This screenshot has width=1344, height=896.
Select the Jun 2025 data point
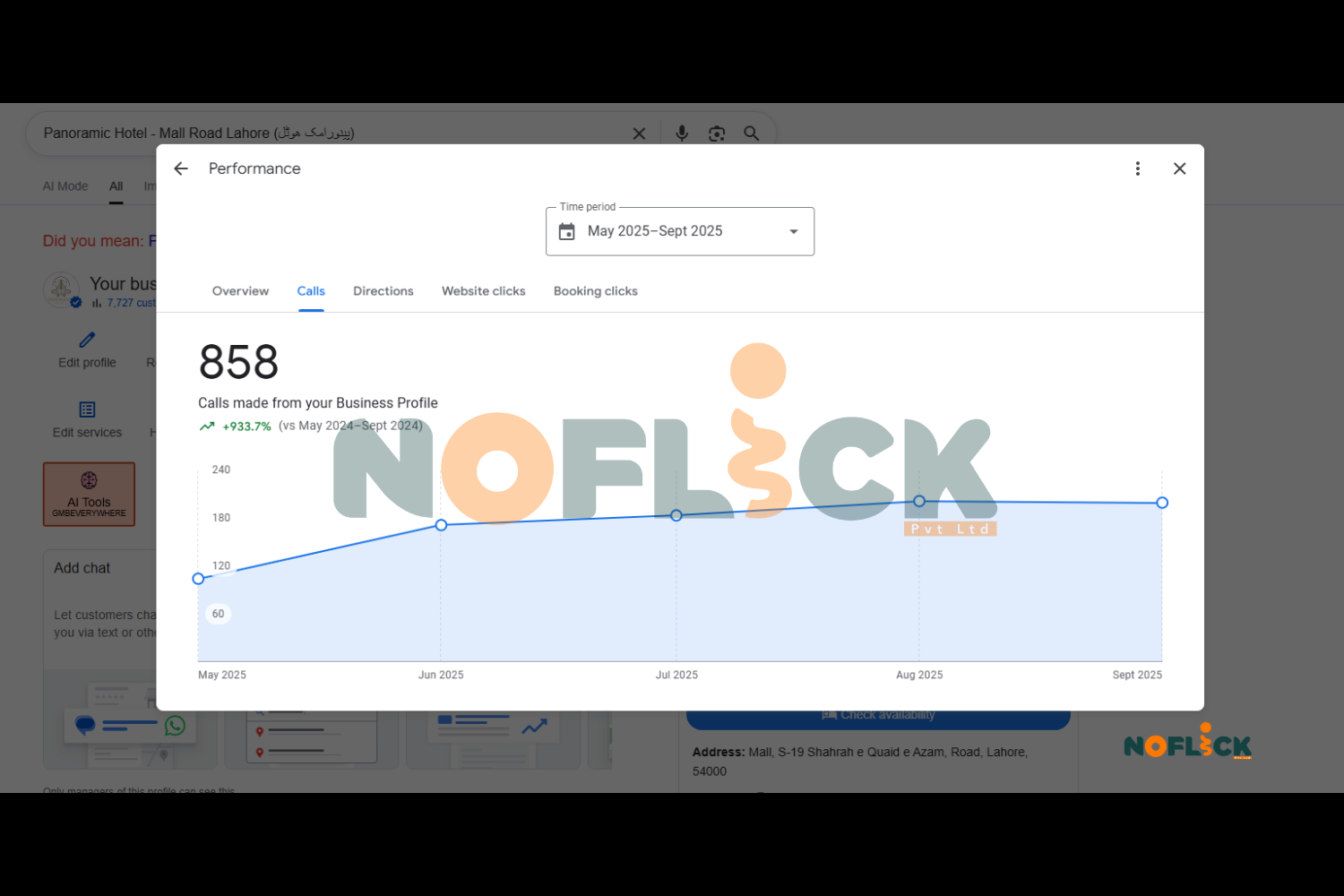(441, 525)
